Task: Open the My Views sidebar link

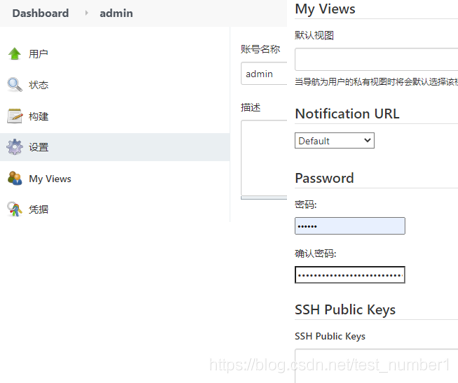Action: pos(50,179)
